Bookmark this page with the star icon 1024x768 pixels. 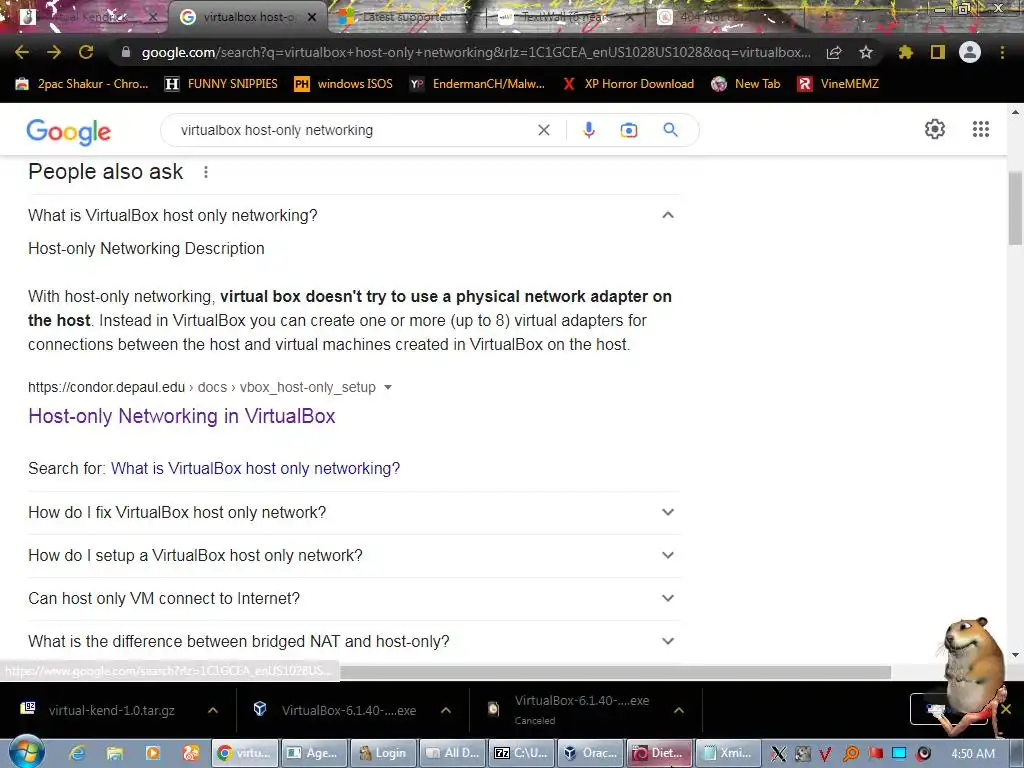pos(866,52)
